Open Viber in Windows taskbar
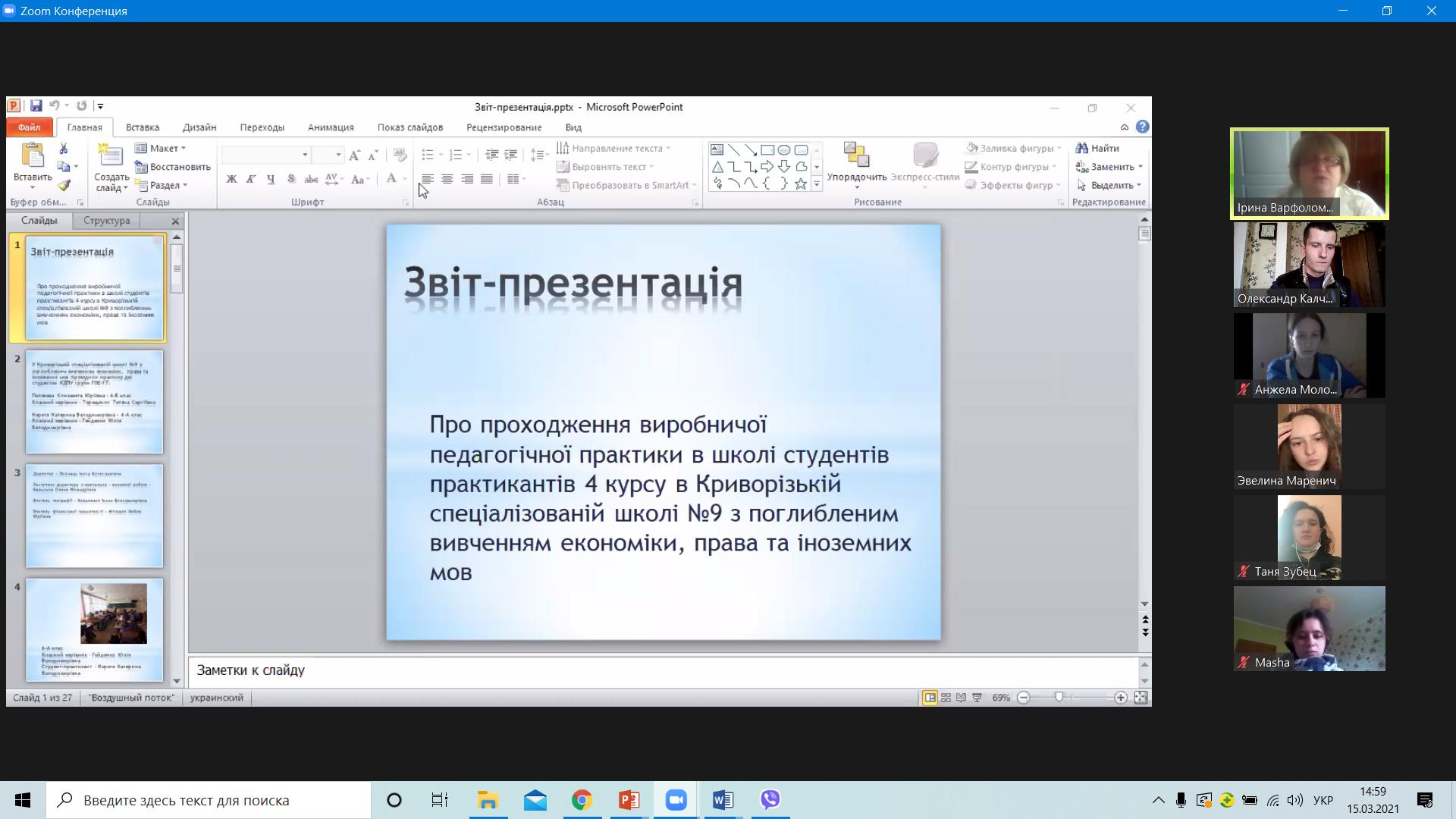Viewport: 1456px width, 819px height. click(x=770, y=800)
